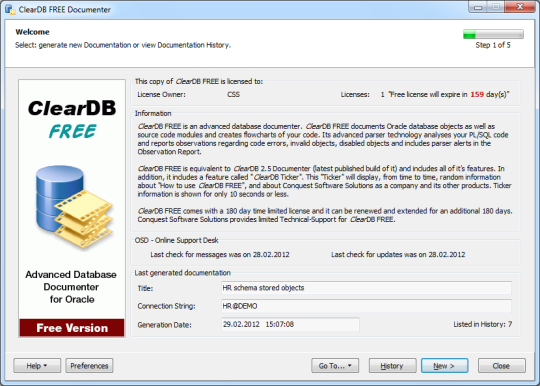Open the Go To... dropdown
Viewport: 540px width, 386px height.
[x=335, y=366]
